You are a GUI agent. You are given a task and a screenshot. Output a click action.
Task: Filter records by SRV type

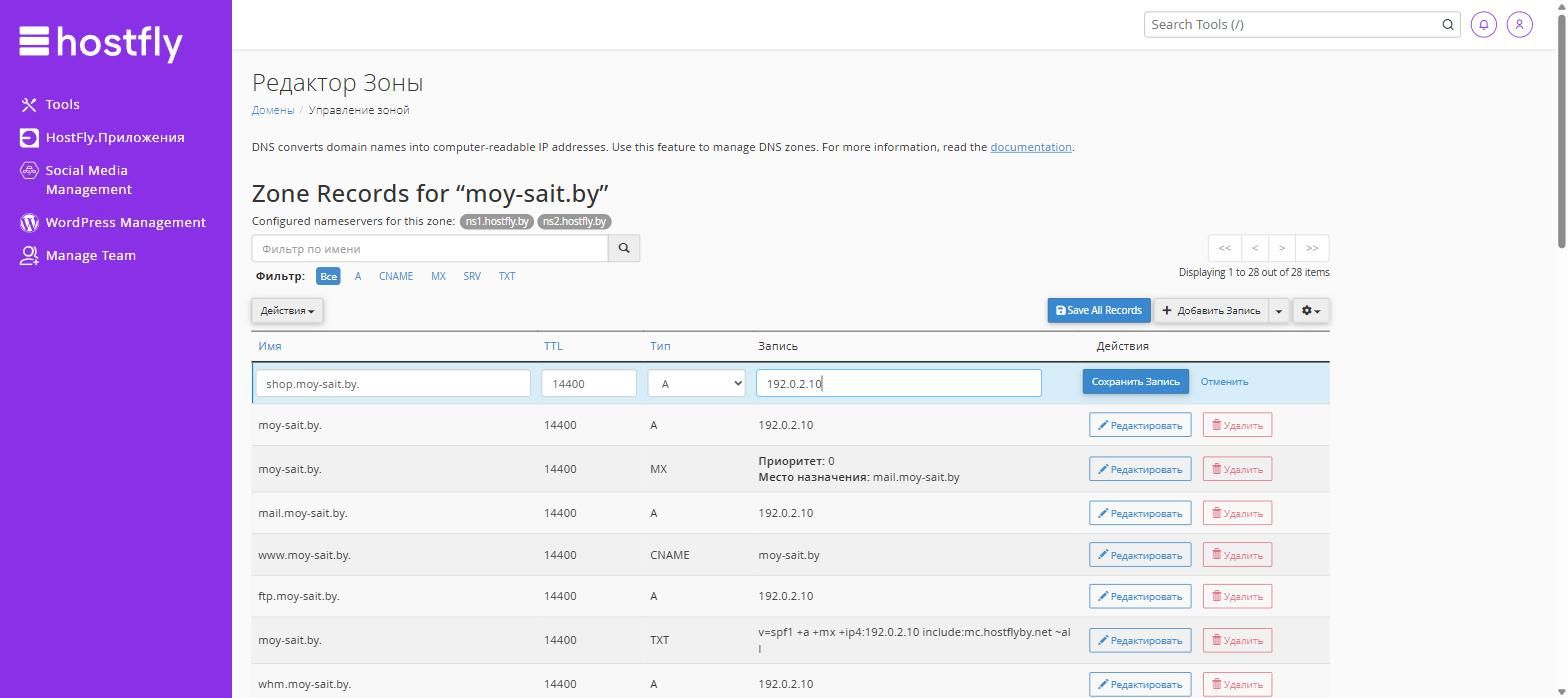[x=472, y=276]
